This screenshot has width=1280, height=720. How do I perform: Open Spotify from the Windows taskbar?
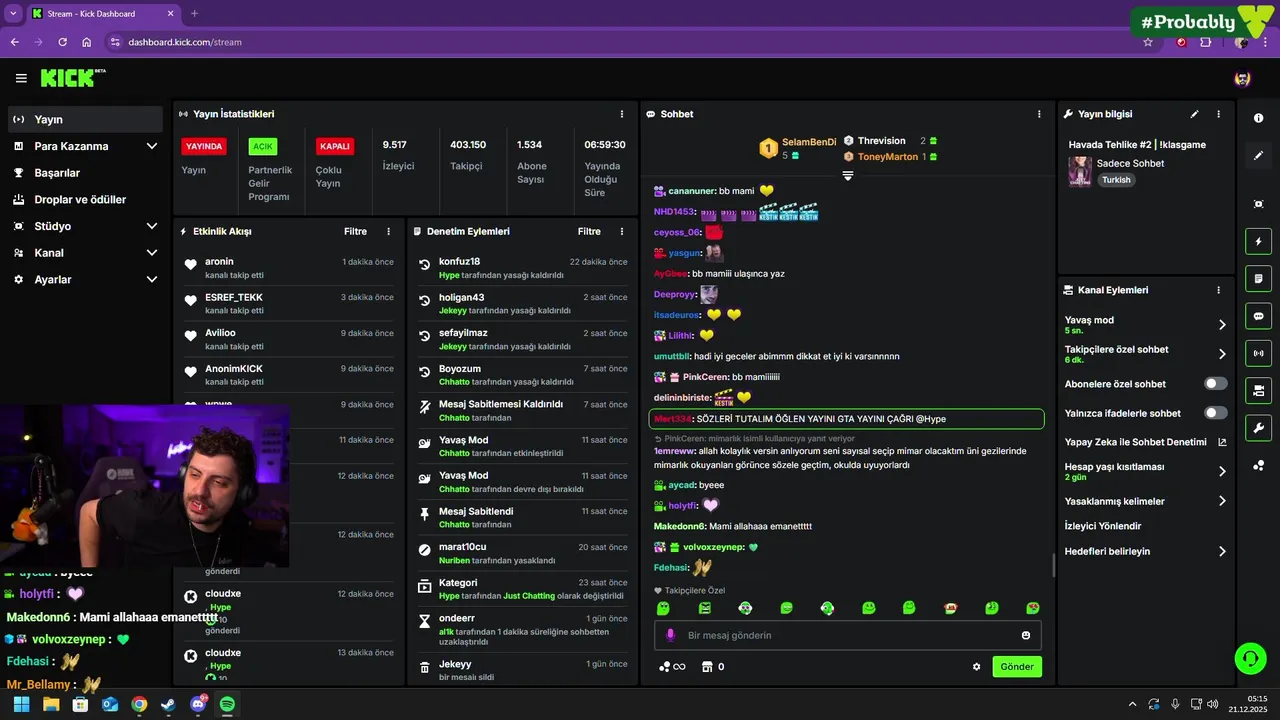pos(227,704)
